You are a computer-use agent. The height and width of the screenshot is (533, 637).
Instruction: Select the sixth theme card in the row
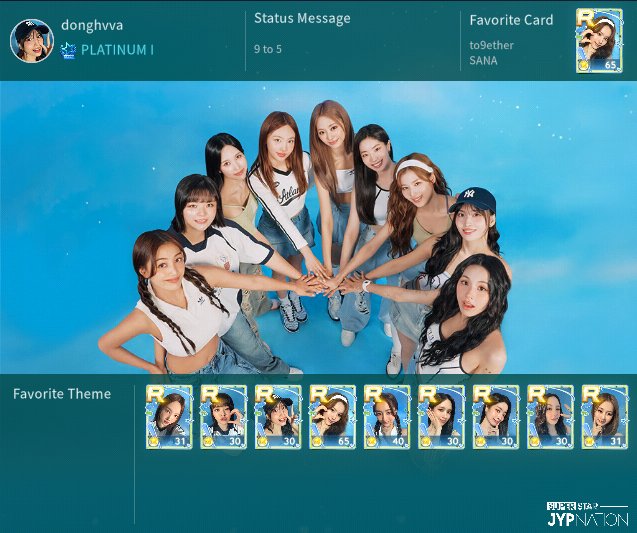click(x=441, y=417)
